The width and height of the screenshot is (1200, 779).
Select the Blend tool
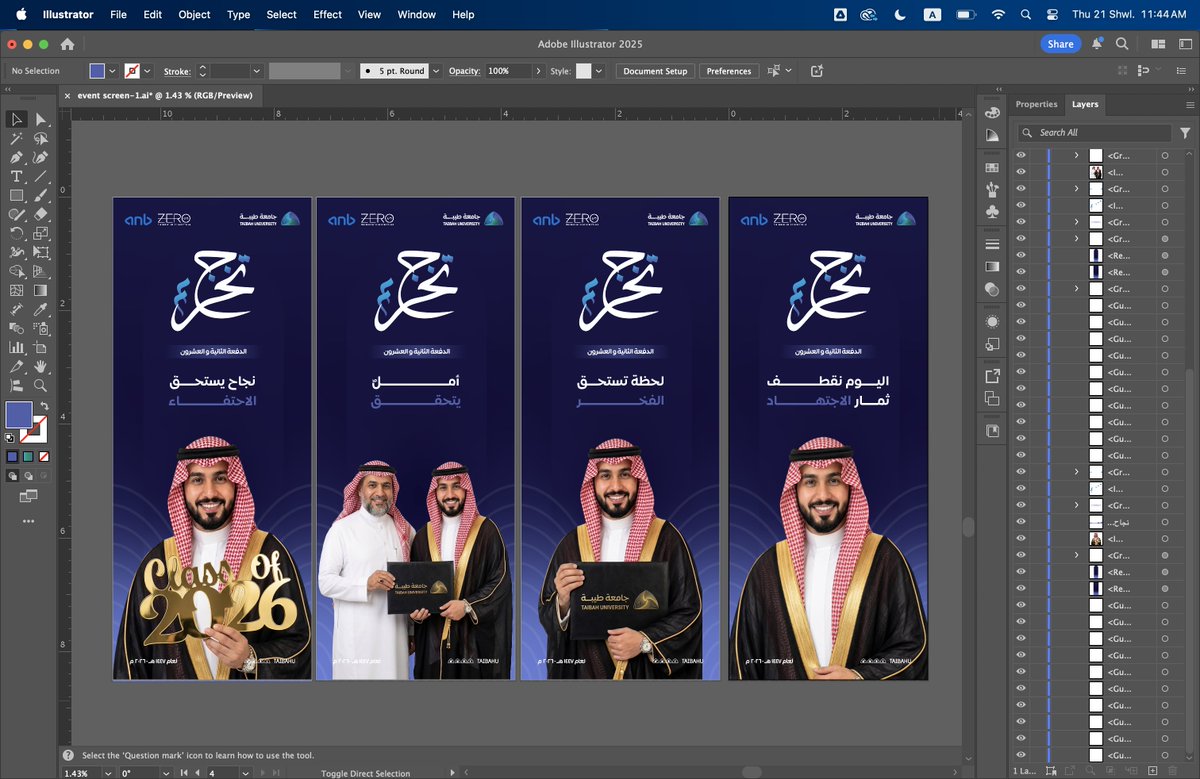click(x=17, y=329)
